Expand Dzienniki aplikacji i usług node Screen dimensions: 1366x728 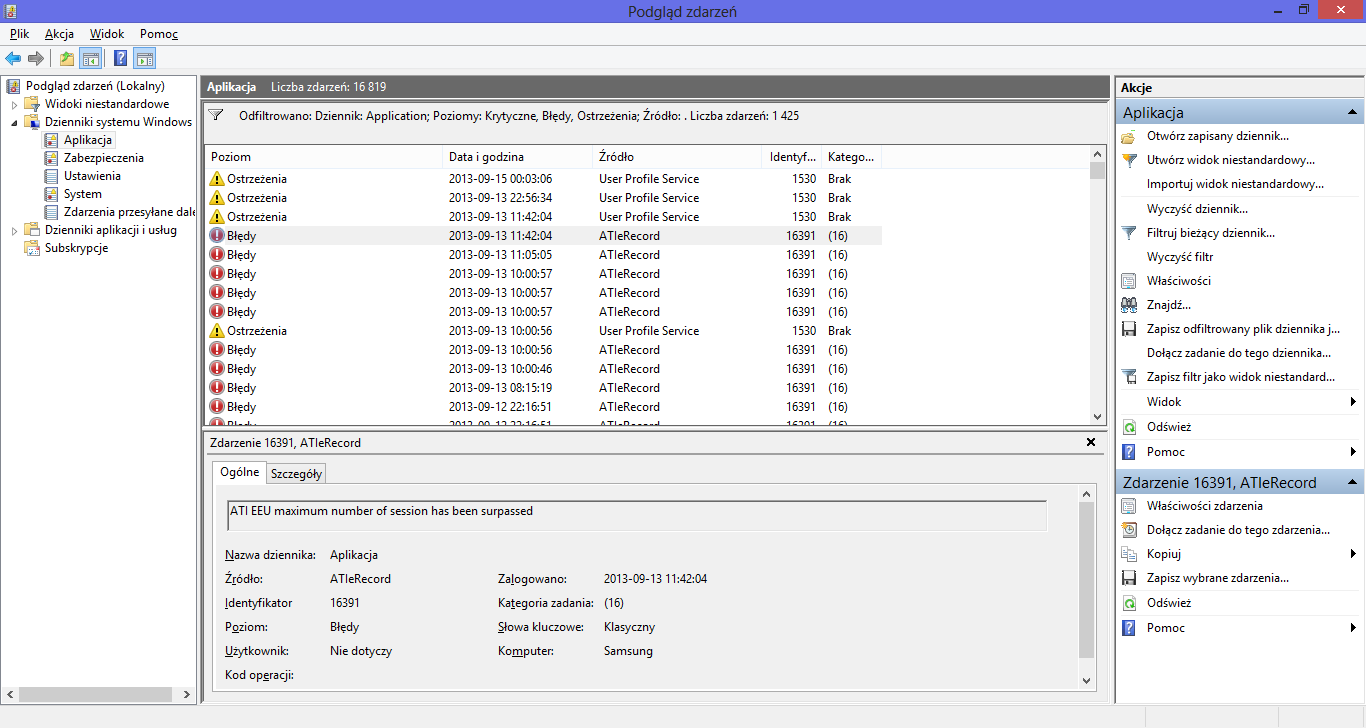click(x=14, y=230)
